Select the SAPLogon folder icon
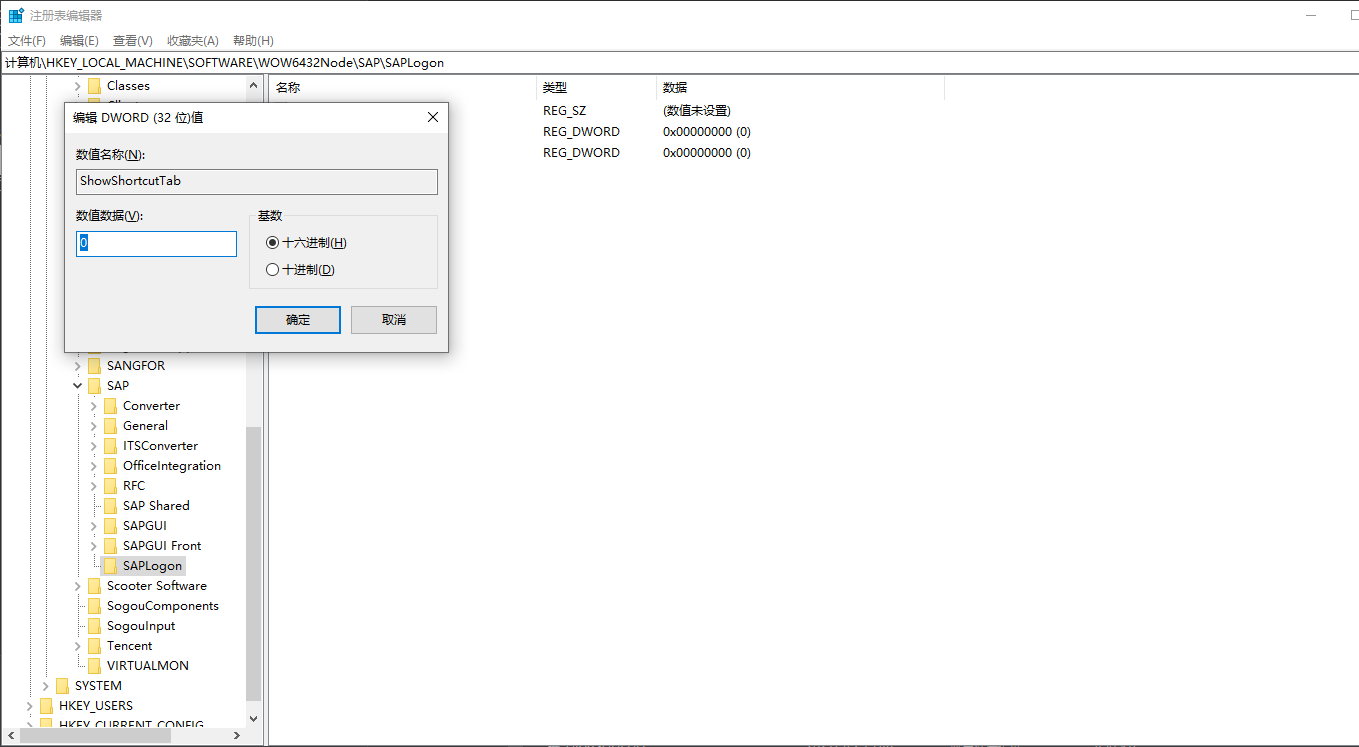 110,565
